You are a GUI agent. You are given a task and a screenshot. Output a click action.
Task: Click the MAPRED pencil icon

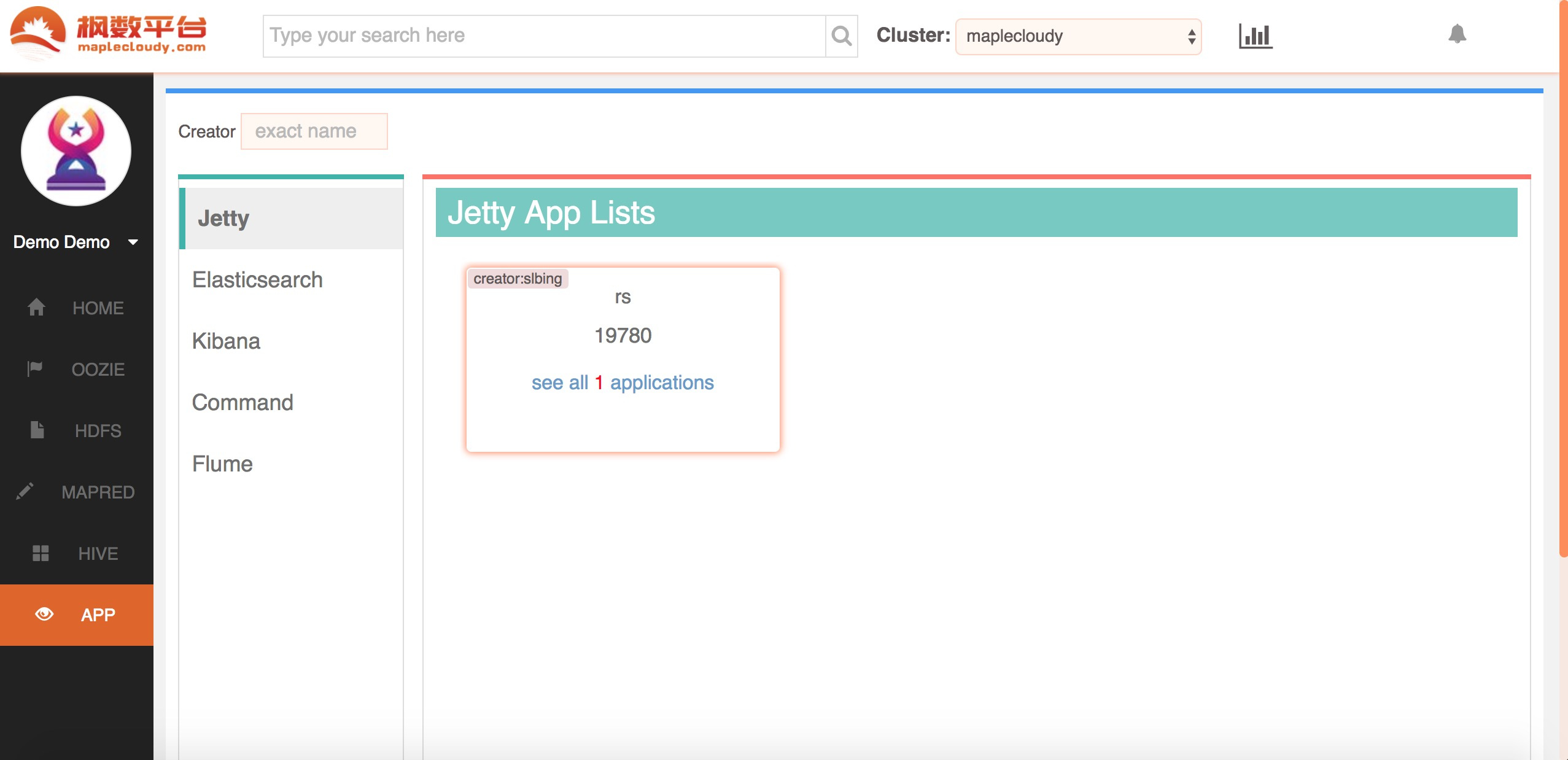[x=25, y=492]
